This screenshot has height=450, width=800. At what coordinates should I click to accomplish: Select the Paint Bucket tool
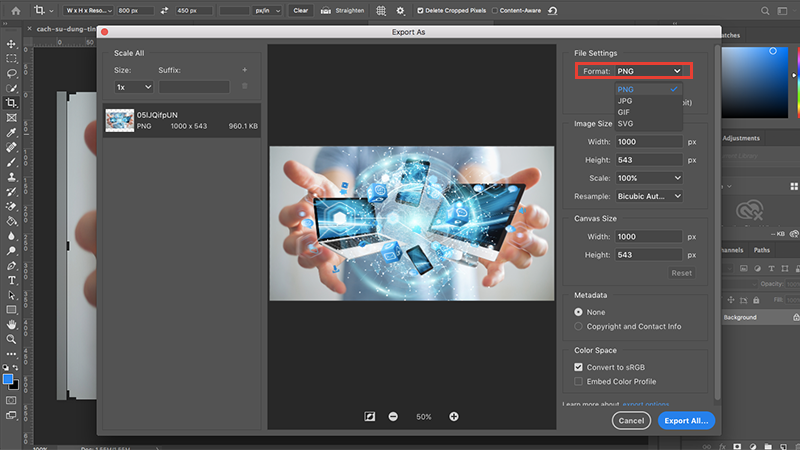(11, 221)
